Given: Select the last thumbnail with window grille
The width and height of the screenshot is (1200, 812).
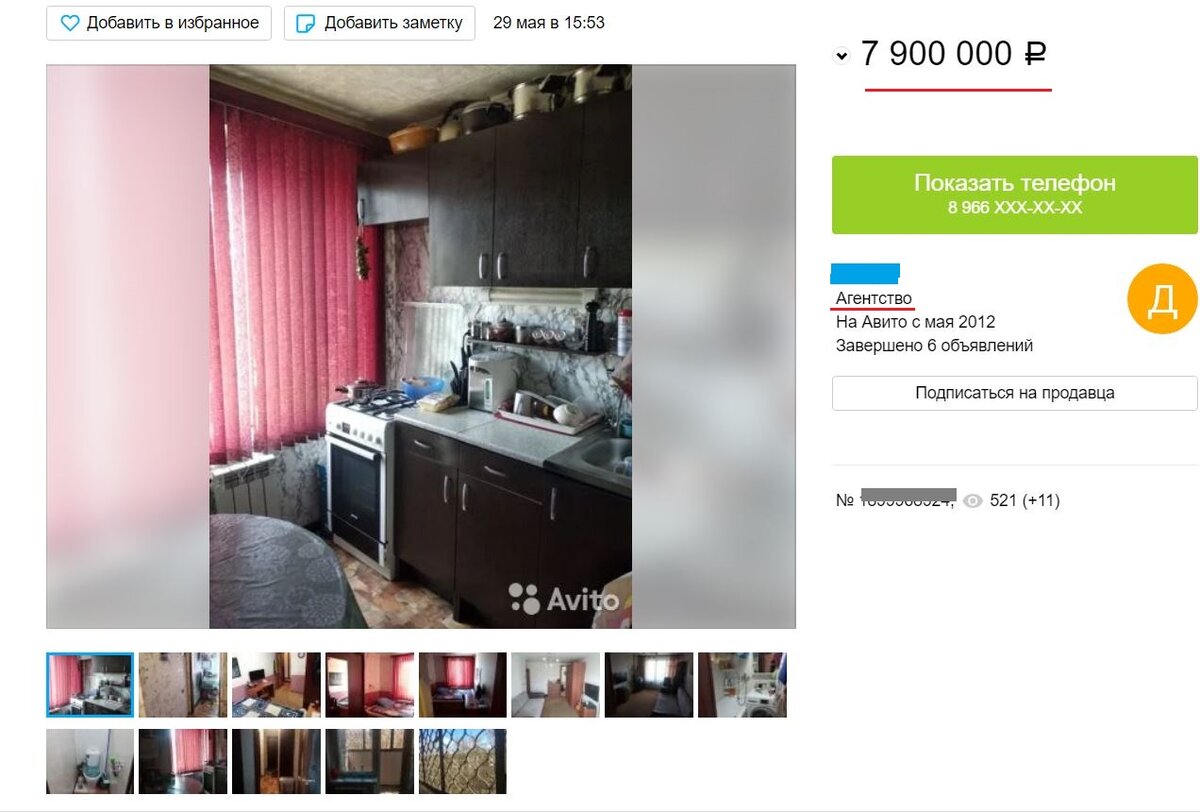Looking at the screenshot, I should [x=462, y=761].
